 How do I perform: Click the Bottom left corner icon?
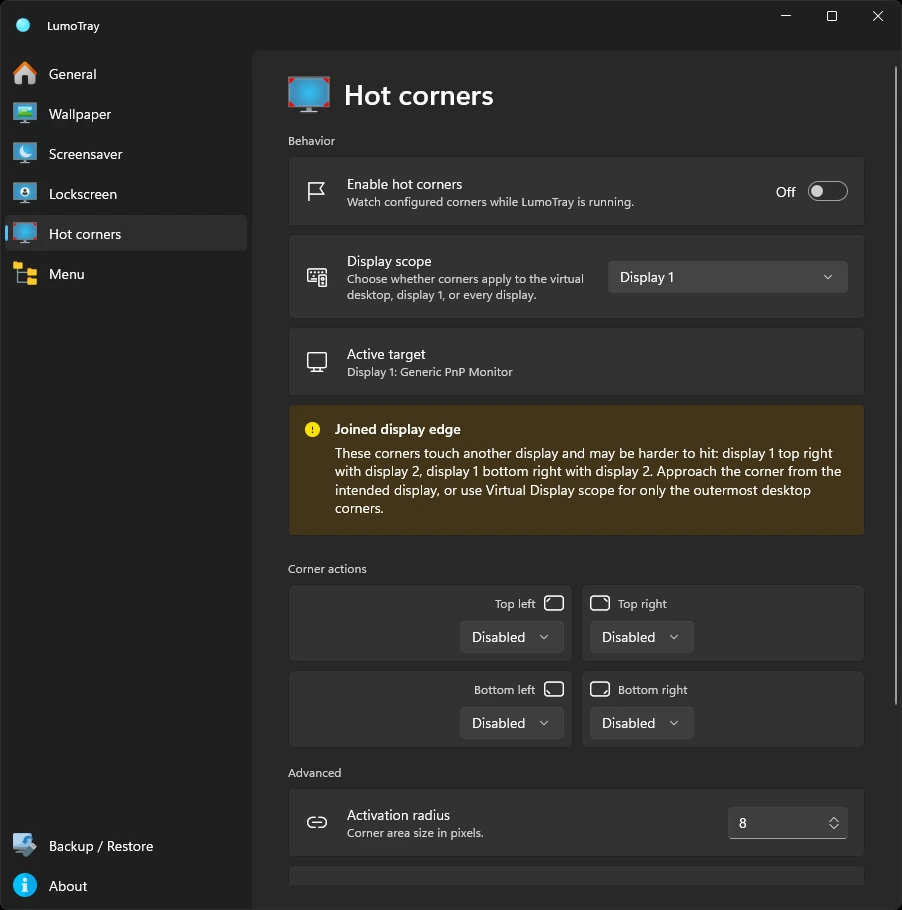coord(554,689)
